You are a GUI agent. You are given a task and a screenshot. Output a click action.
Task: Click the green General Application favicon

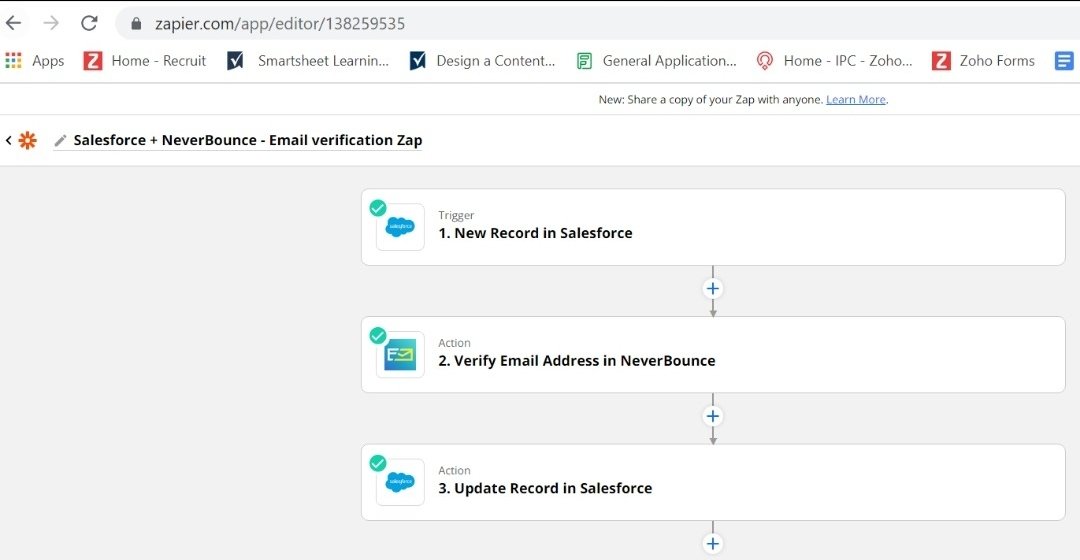pos(584,61)
